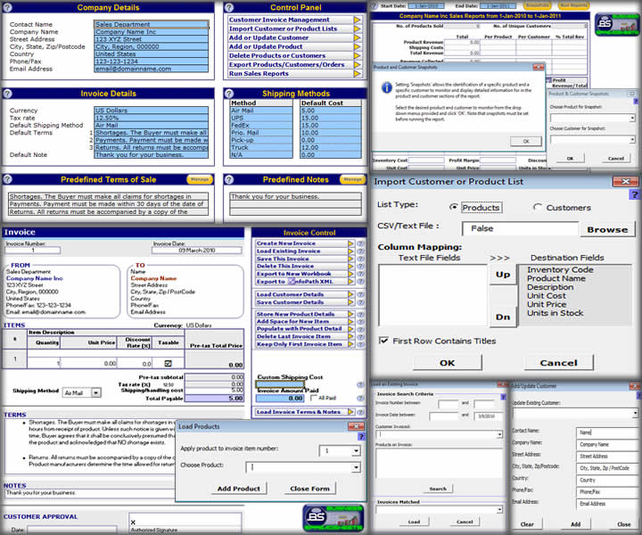Click yellow arrow next to Run Sales Reports
The width and height of the screenshot is (642, 535).
[x=358, y=74]
